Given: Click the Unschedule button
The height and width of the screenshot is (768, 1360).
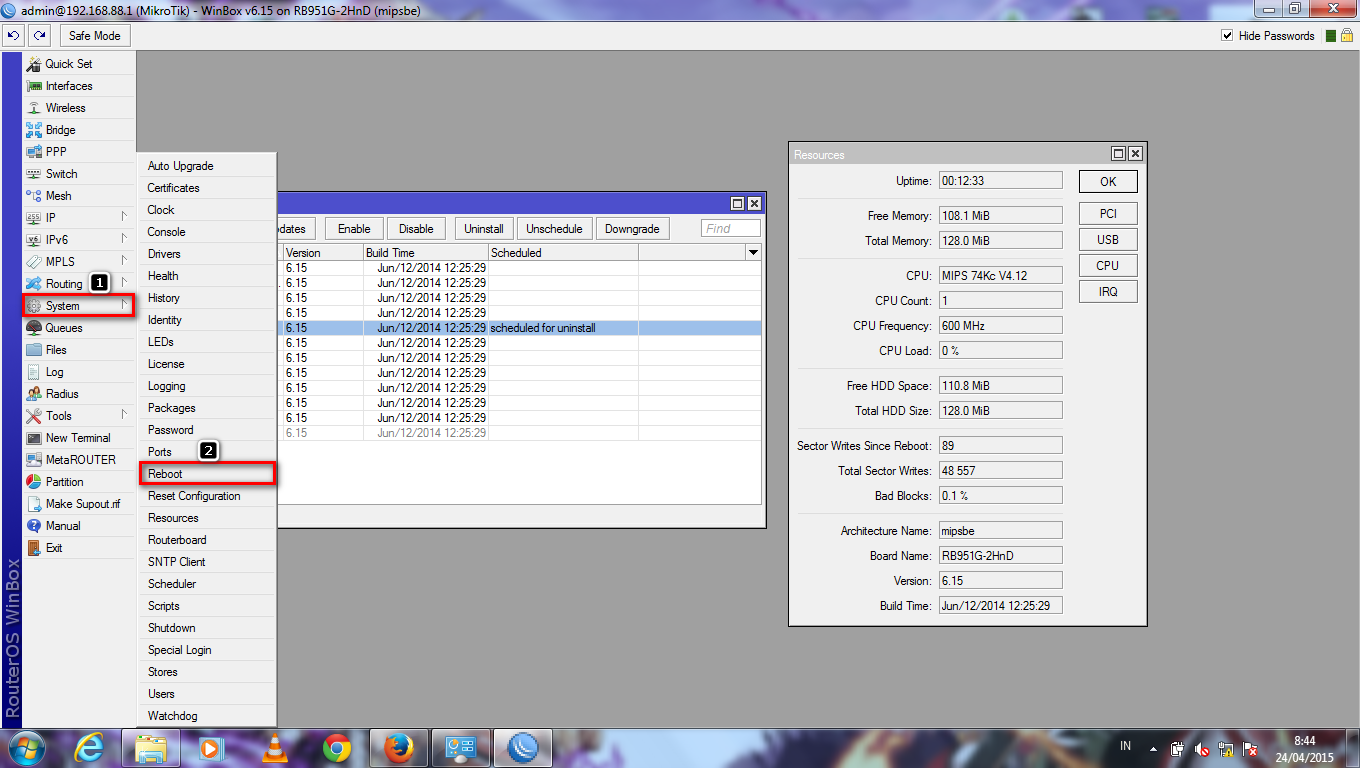Looking at the screenshot, I should pyautogui.click(x=554, y=228).
